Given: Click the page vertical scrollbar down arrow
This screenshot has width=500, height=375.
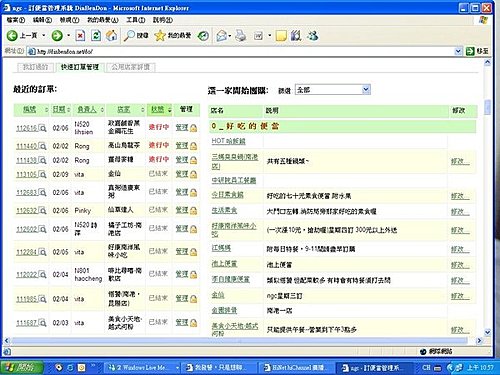Looking at the screenshot, I should pos(487,332).
